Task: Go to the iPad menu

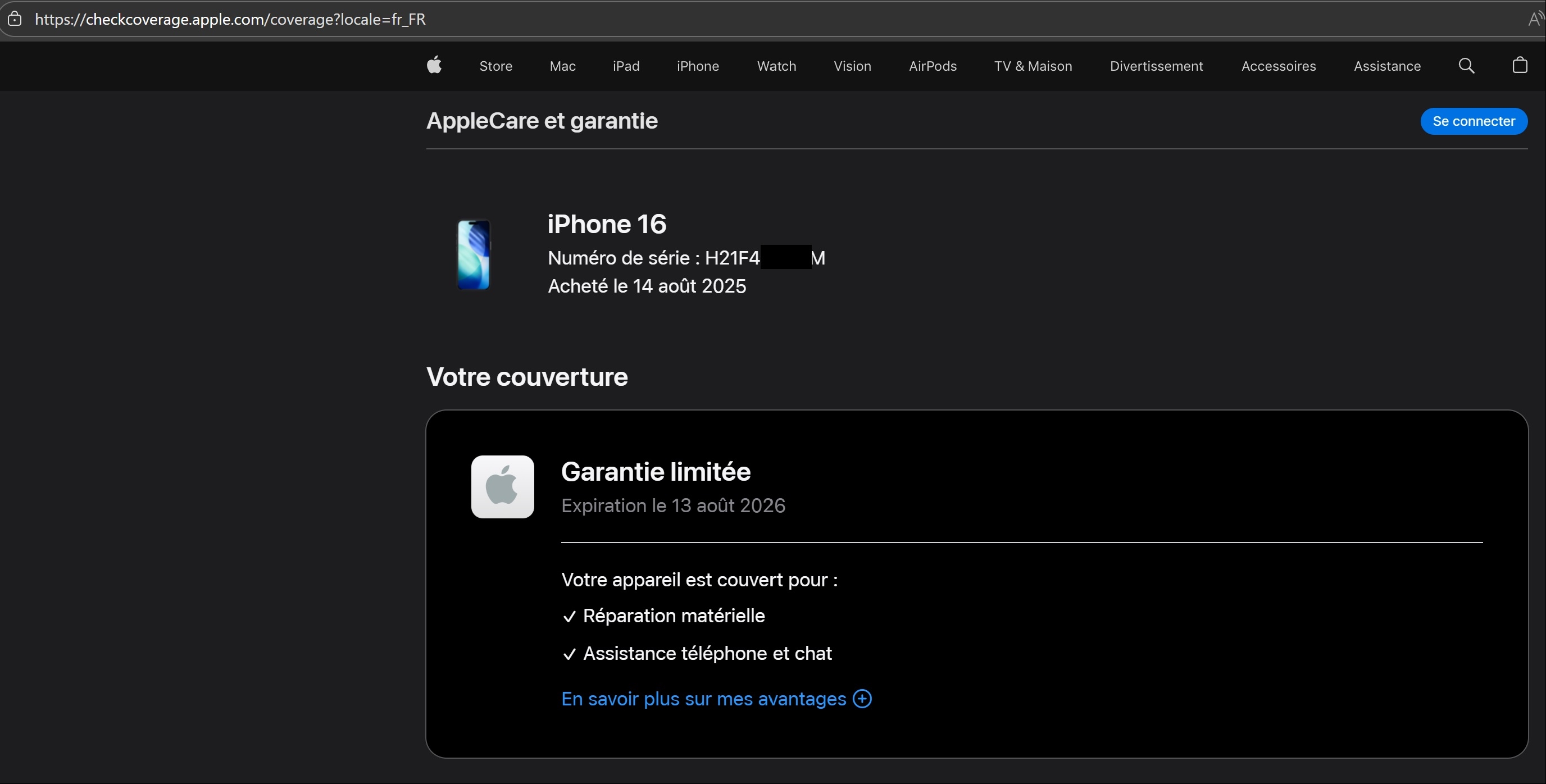Action: coord(626,66)
